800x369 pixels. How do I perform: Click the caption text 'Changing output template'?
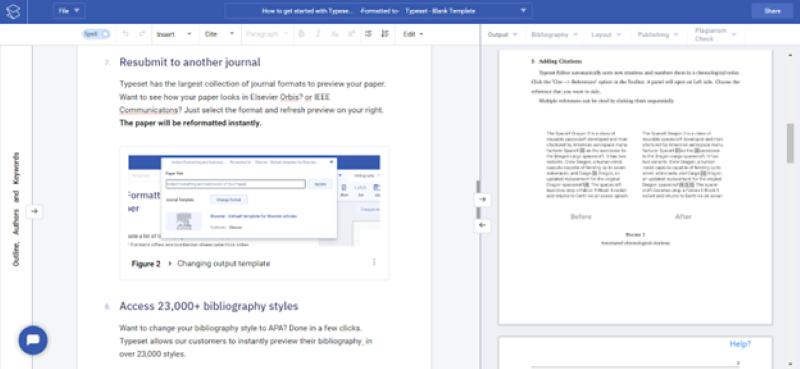tap(223, 264)
